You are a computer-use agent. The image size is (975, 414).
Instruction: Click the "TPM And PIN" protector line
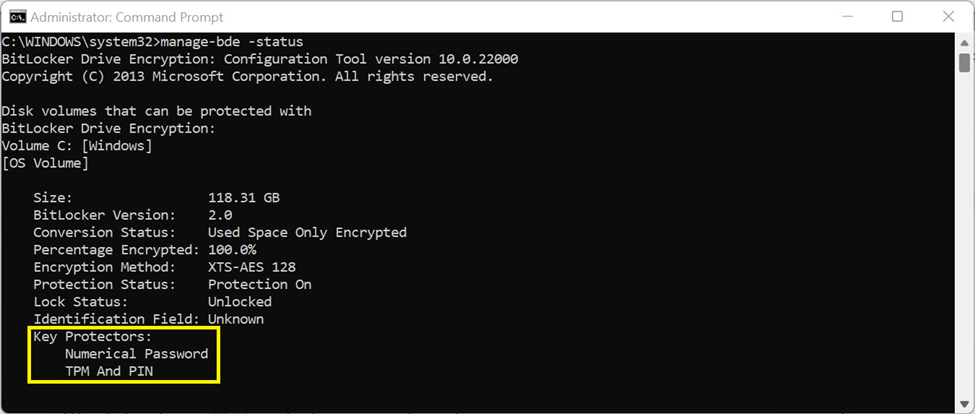point(109,371)
